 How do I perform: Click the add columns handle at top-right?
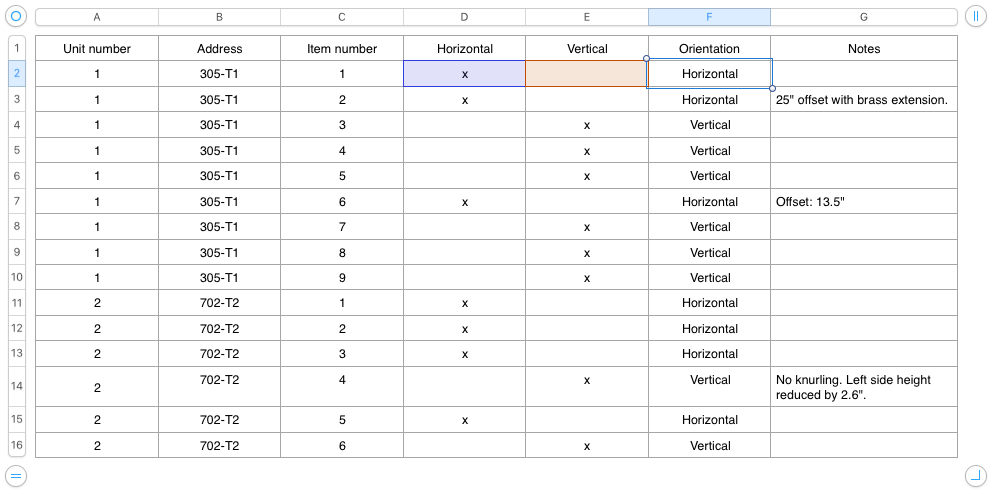(x=976, y=17)
